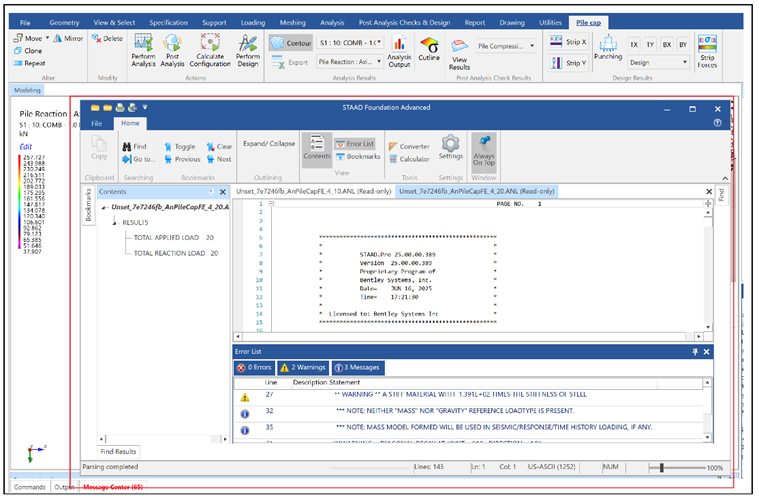
Task: Select the Strip Y tool
Action: click(x=568, y=63)
